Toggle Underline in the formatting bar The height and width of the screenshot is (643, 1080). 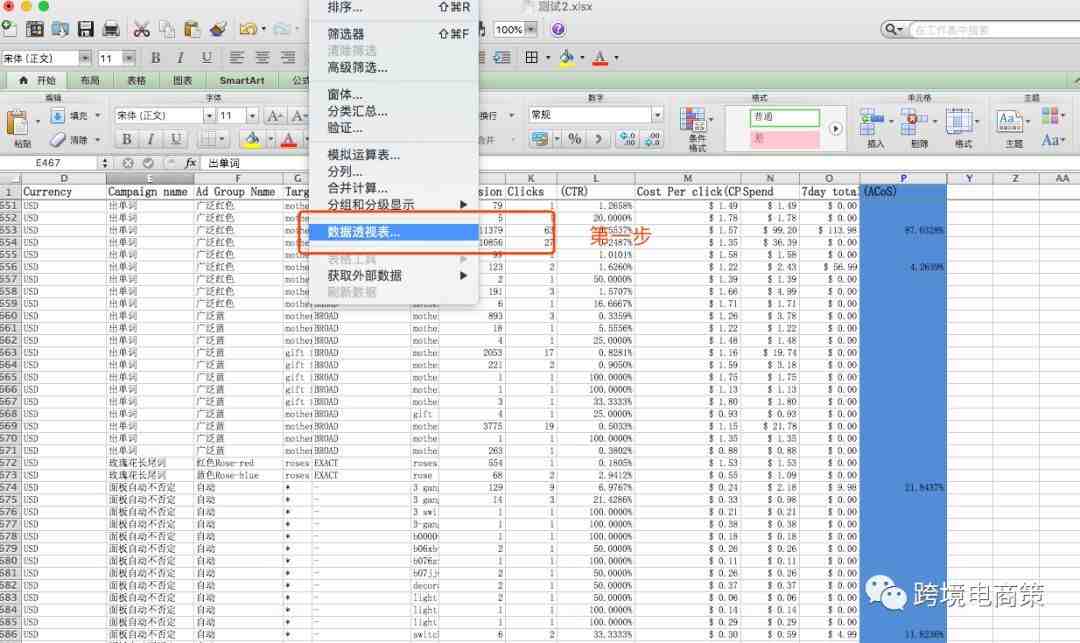pyautogui.click(x=206, y=58)
